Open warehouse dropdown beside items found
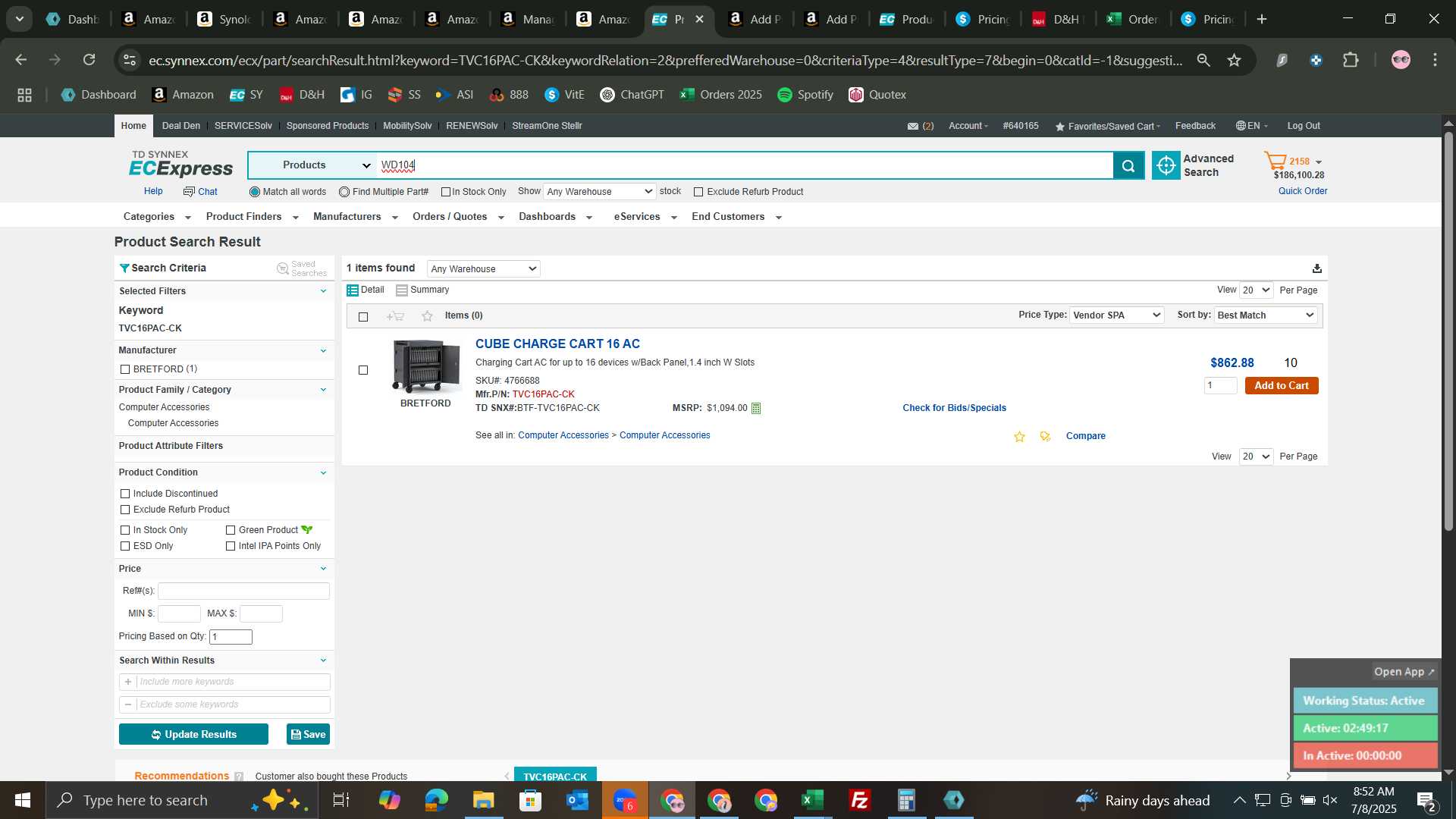The width and height of the screenshot is (1456, 819). [484, 269]
